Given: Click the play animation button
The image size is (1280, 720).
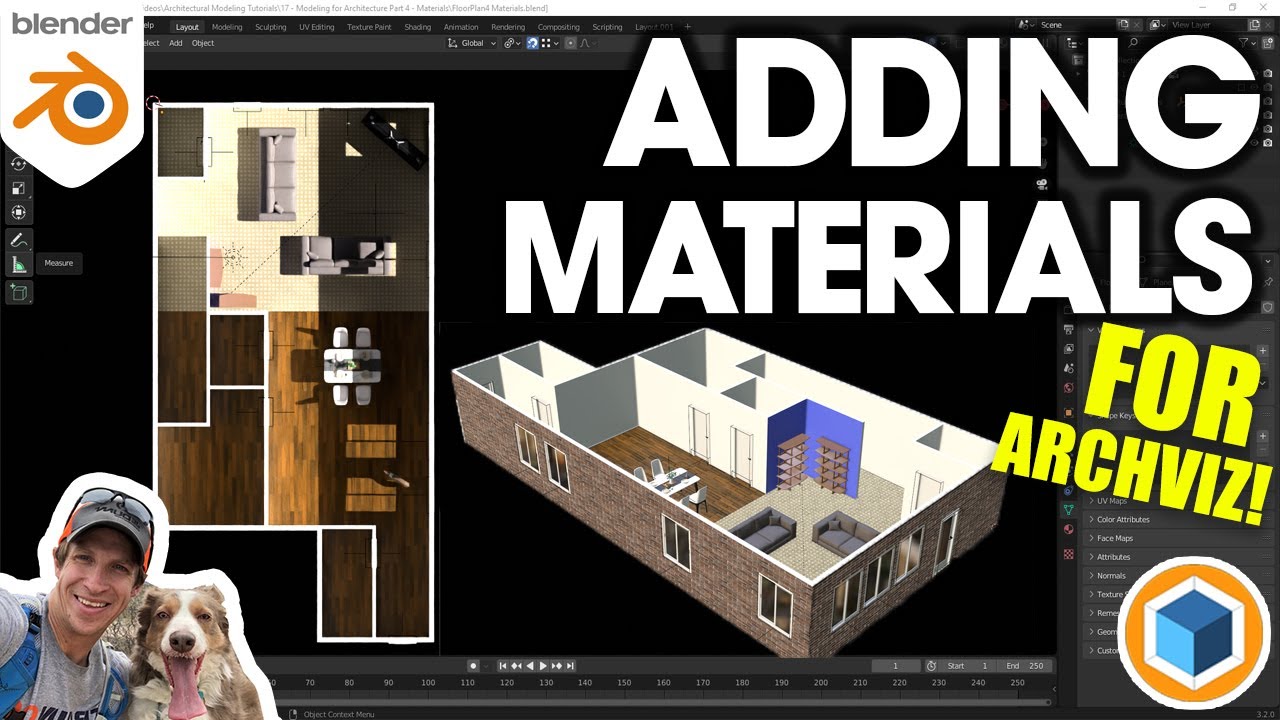Looking at the screenshot, I should 543,666.
